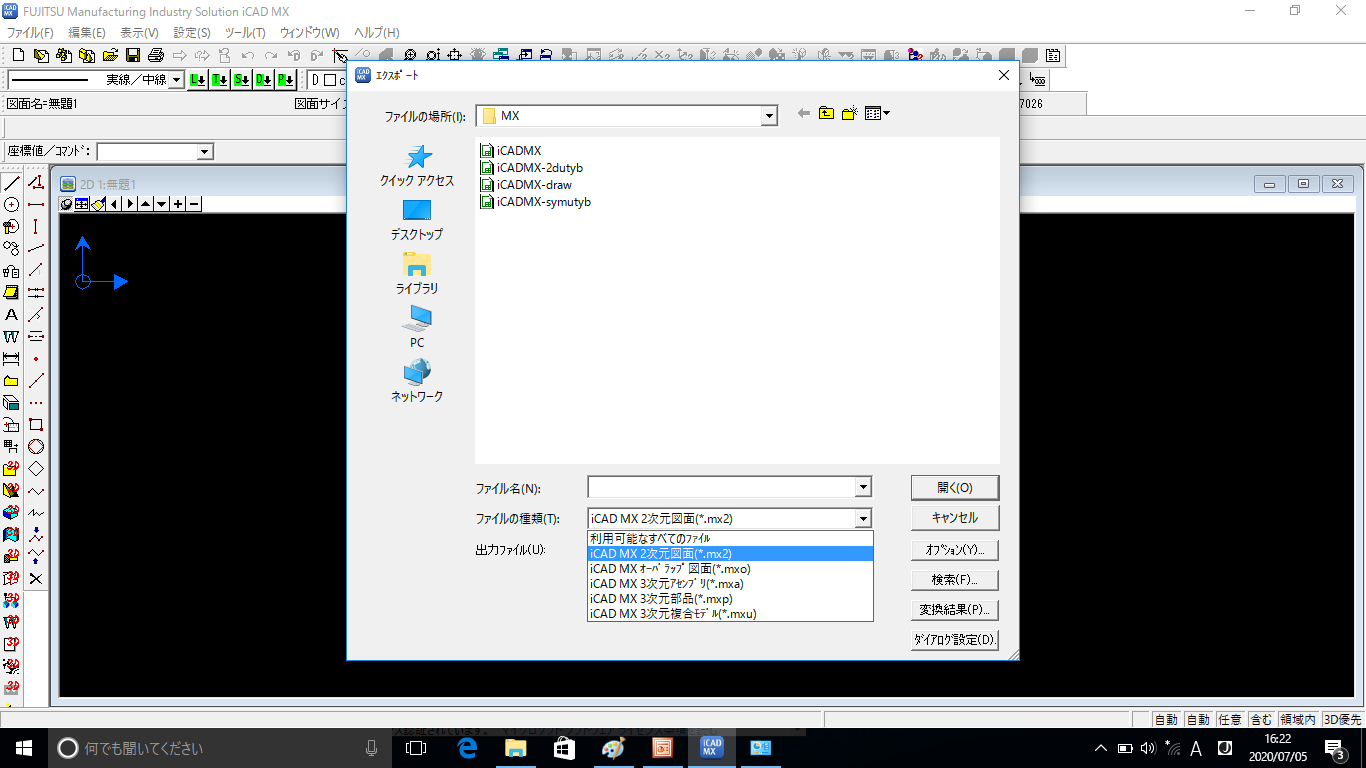Select the Diamond shape tool in the left palette
Screen dimensions: 1366x768
click(x=36, y=469)
